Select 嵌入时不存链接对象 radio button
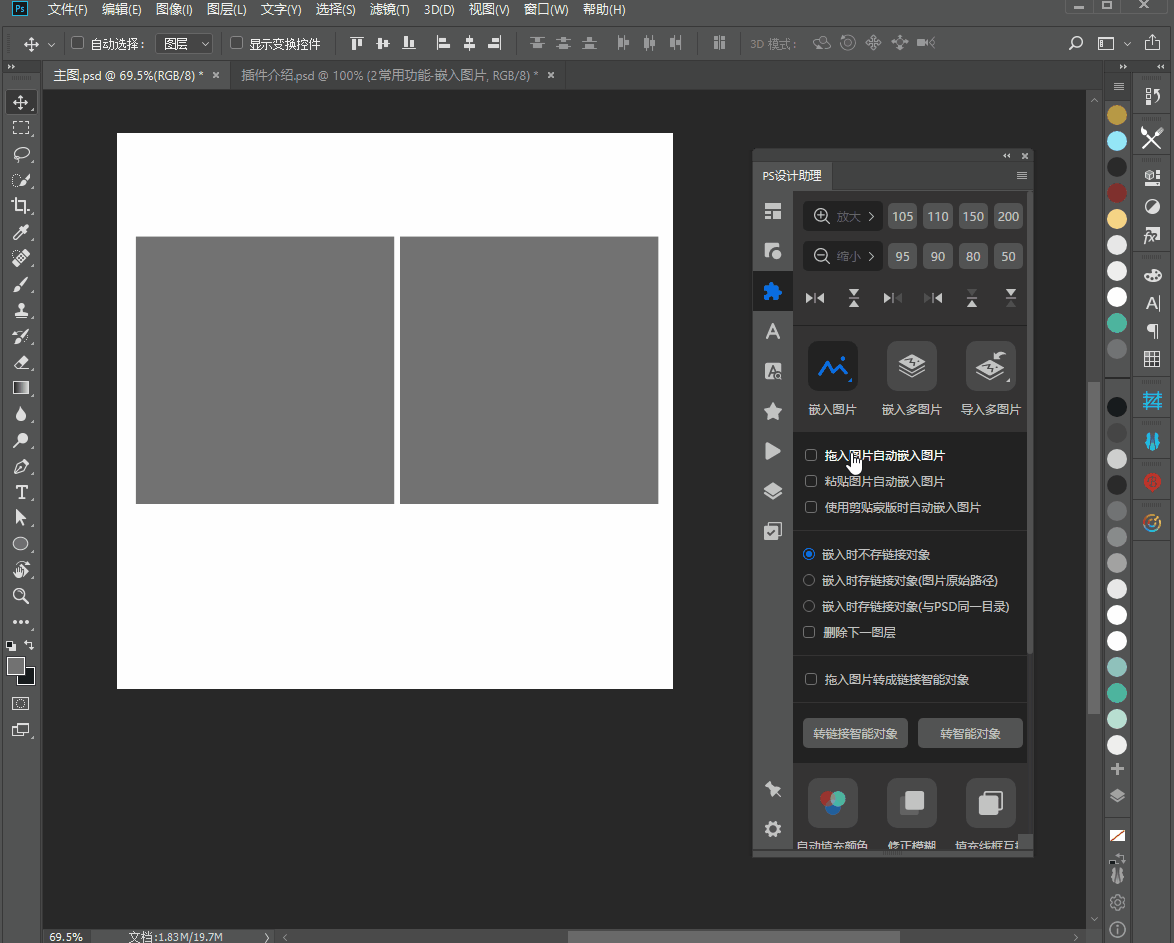Image resolution: width=1174 pixels, height=943 pixels. pos(809,554)
